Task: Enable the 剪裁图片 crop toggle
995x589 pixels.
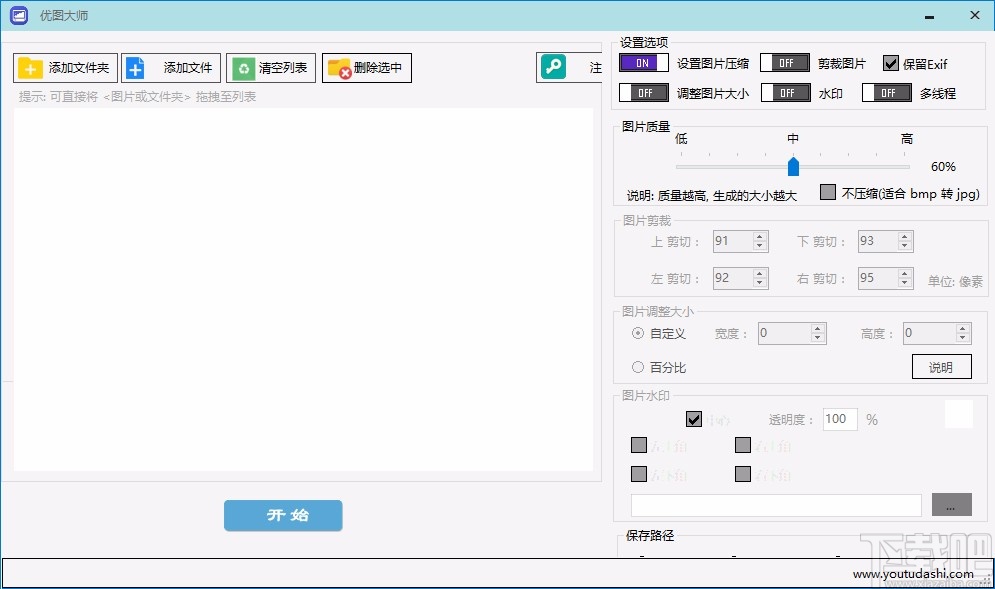Action: point(785,62)
